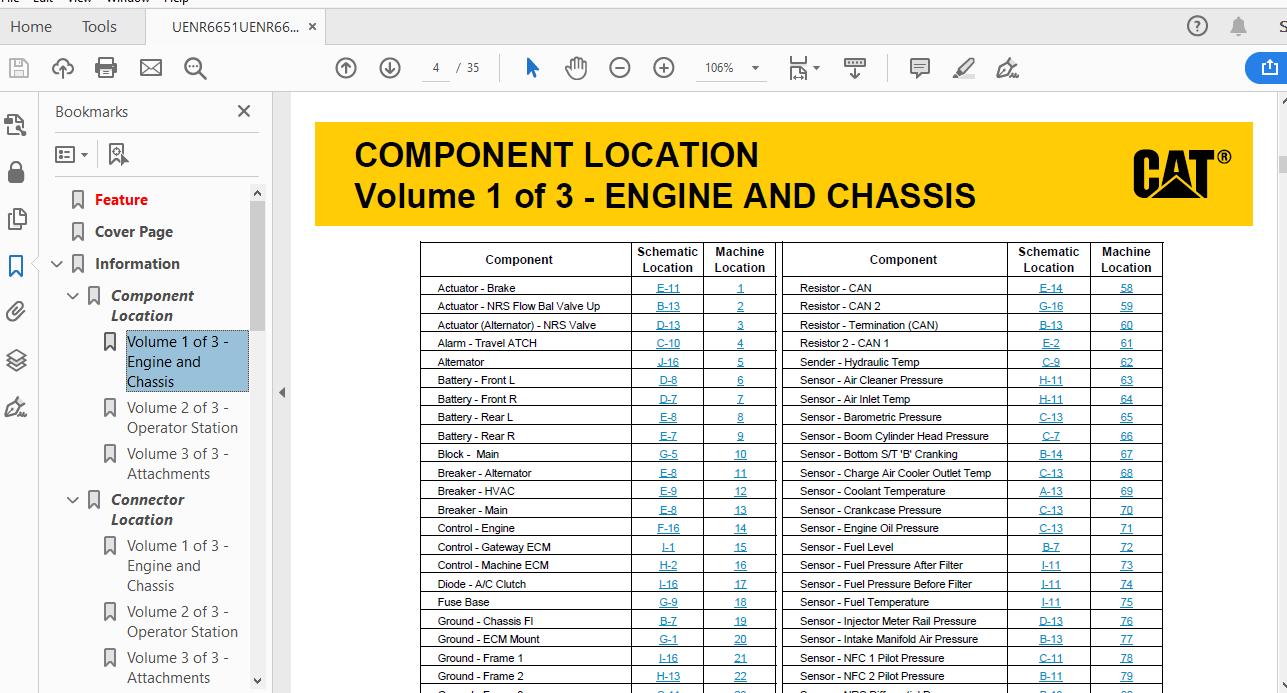1287x693 pixels.
Task: Open the Find text magnifier tool
Action: point(195,68)
